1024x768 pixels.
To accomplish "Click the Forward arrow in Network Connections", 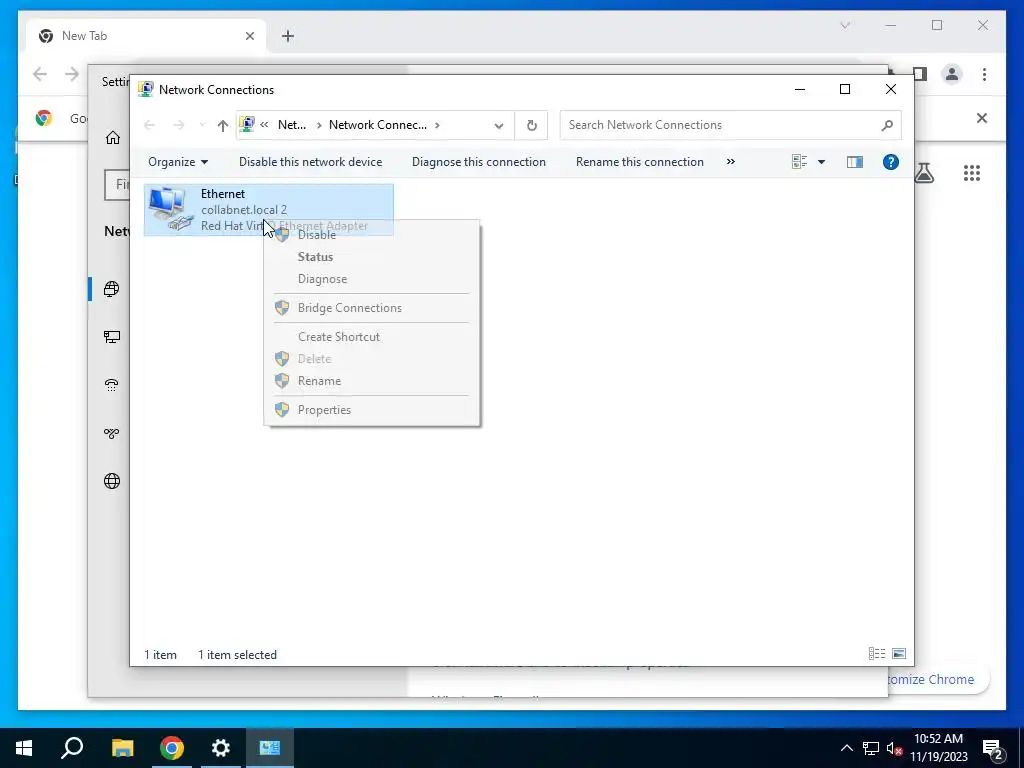I will 178,125.
